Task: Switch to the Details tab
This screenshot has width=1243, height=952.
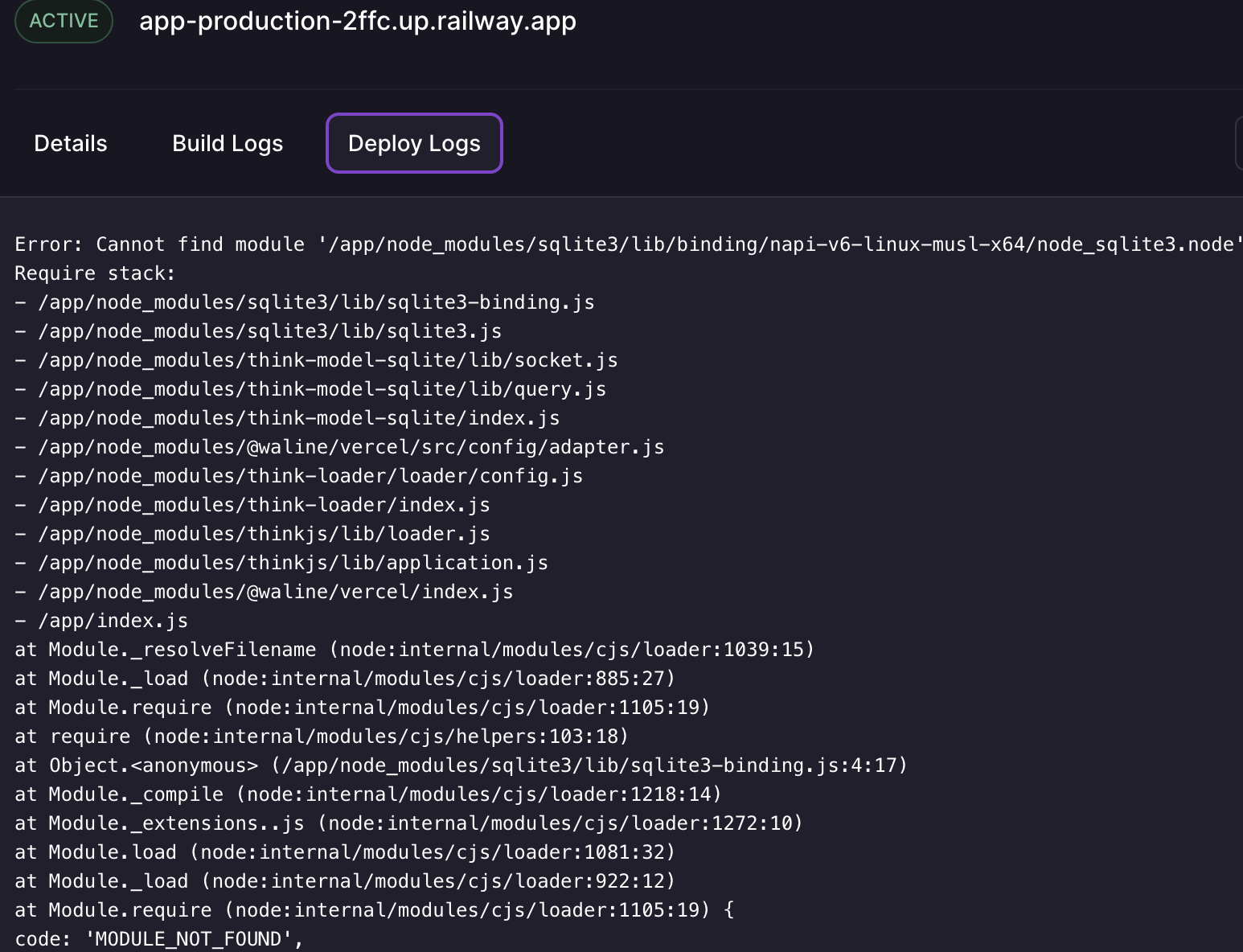Action: tap(70, 143)
